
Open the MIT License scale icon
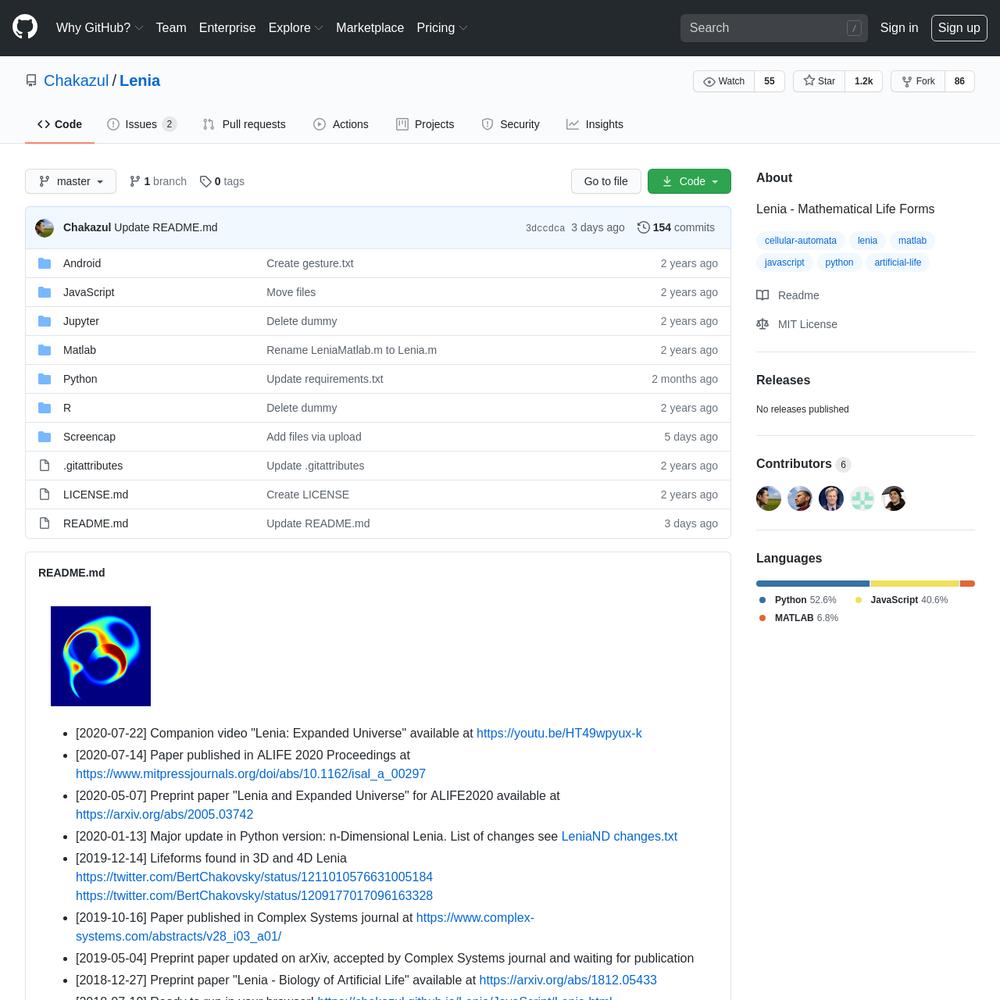(762, 324)
